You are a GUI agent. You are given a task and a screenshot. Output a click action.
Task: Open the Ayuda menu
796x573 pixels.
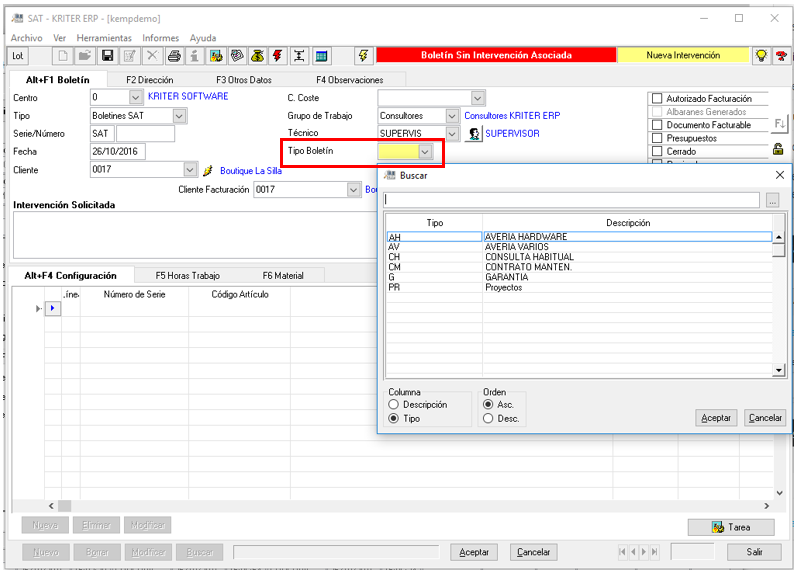203,38
